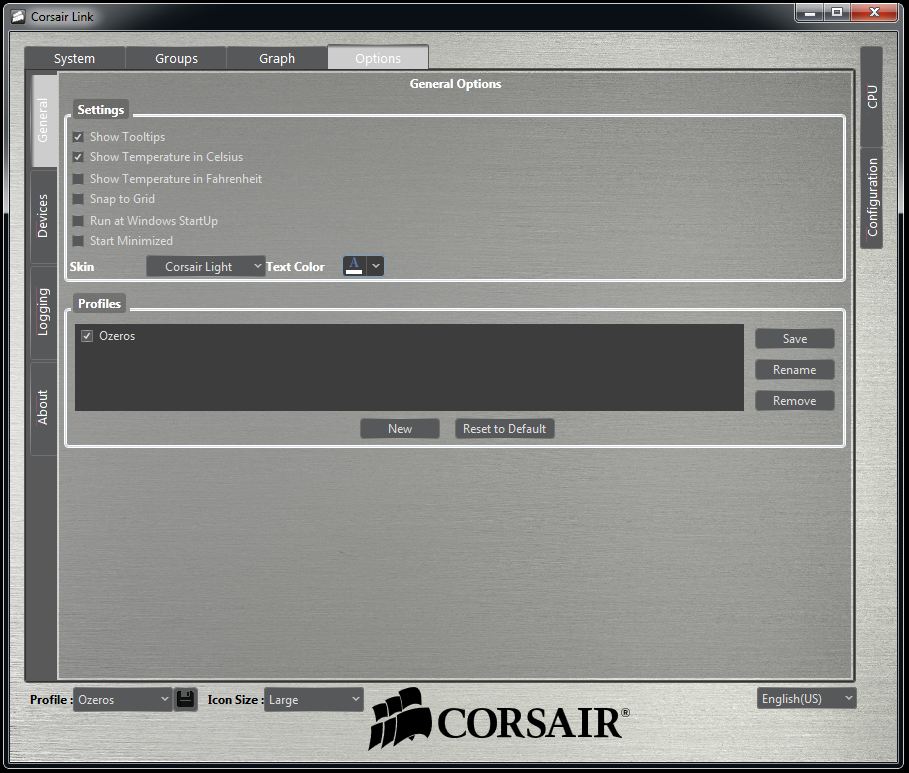Close the Corsair Link window
The height and width of the screenshot is (773, 909).
874,12
